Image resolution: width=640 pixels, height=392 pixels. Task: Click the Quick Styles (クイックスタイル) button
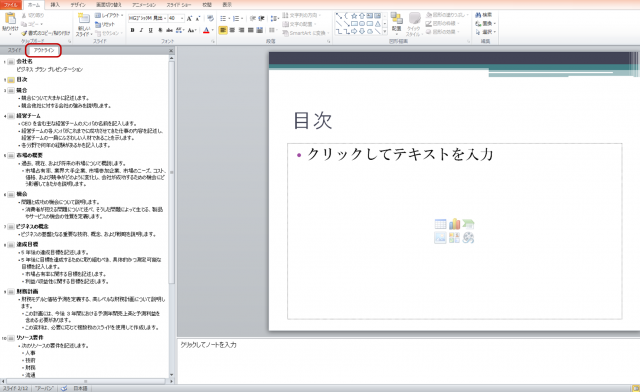pos(414,23)
